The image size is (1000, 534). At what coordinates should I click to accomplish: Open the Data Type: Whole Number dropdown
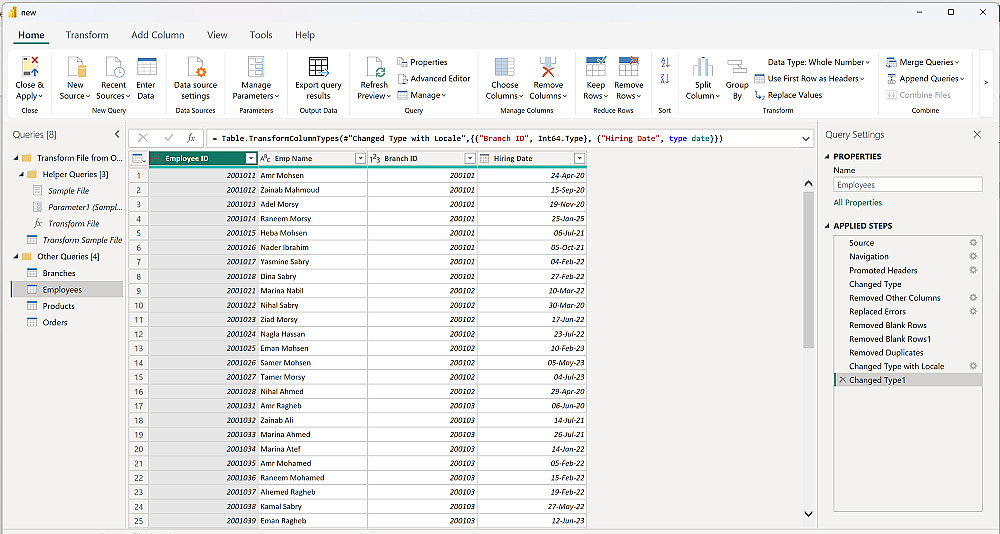[x=818, y=62]
